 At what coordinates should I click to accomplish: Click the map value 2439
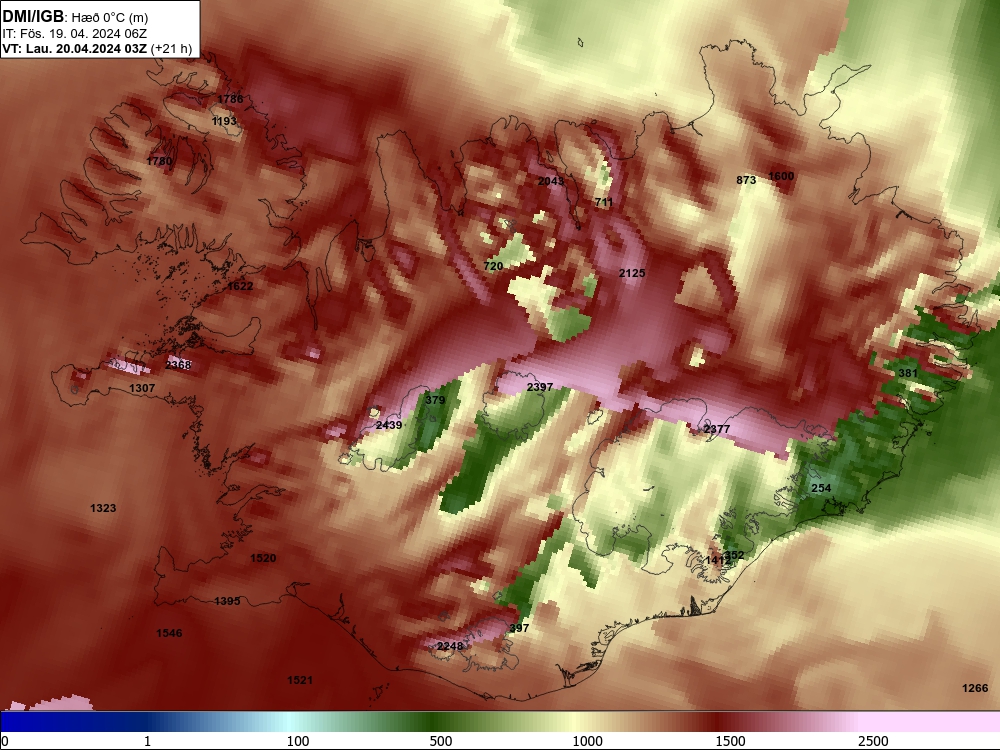[x=389, y=425]
